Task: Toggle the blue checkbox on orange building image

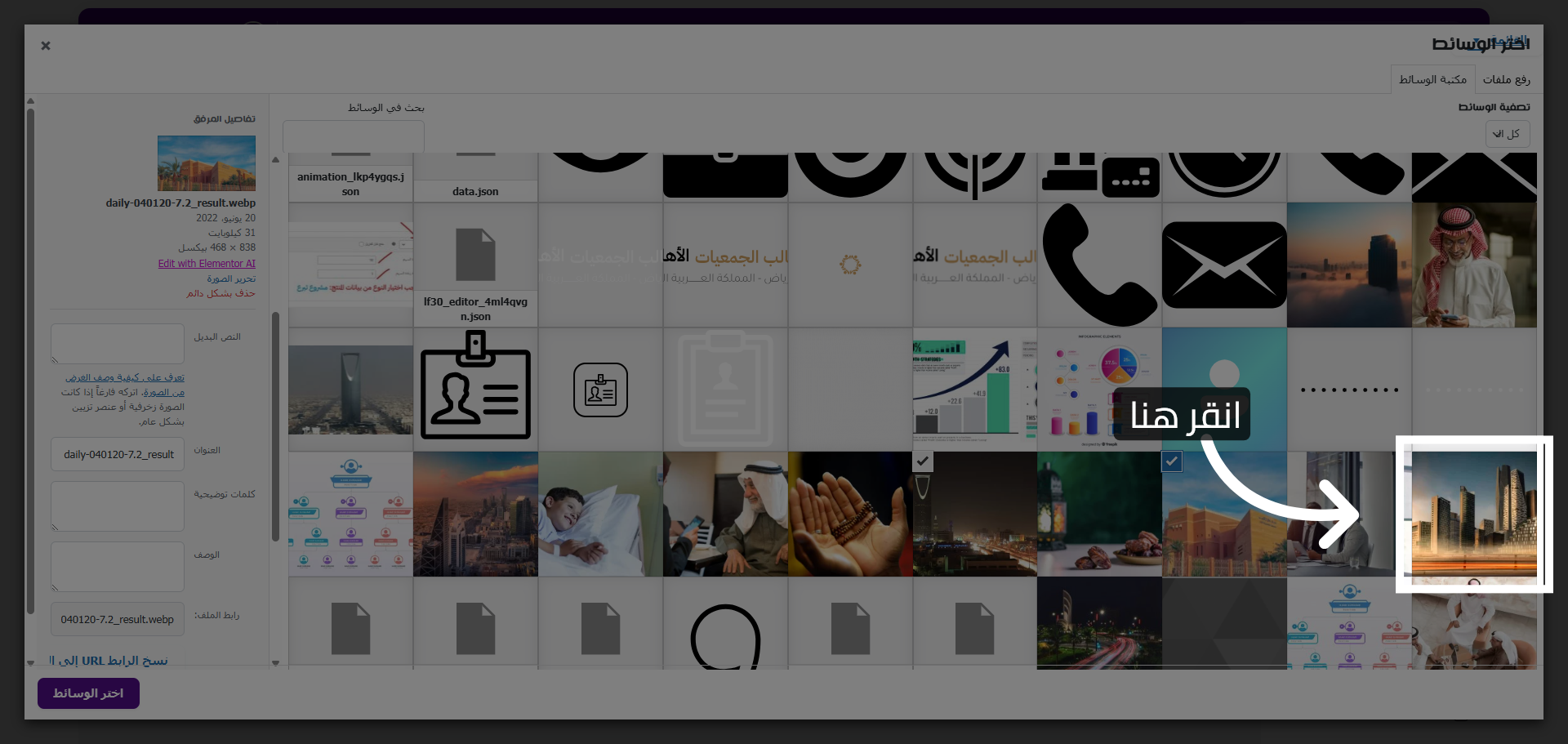Action: pyautogui.click(x=1171, y=461)
